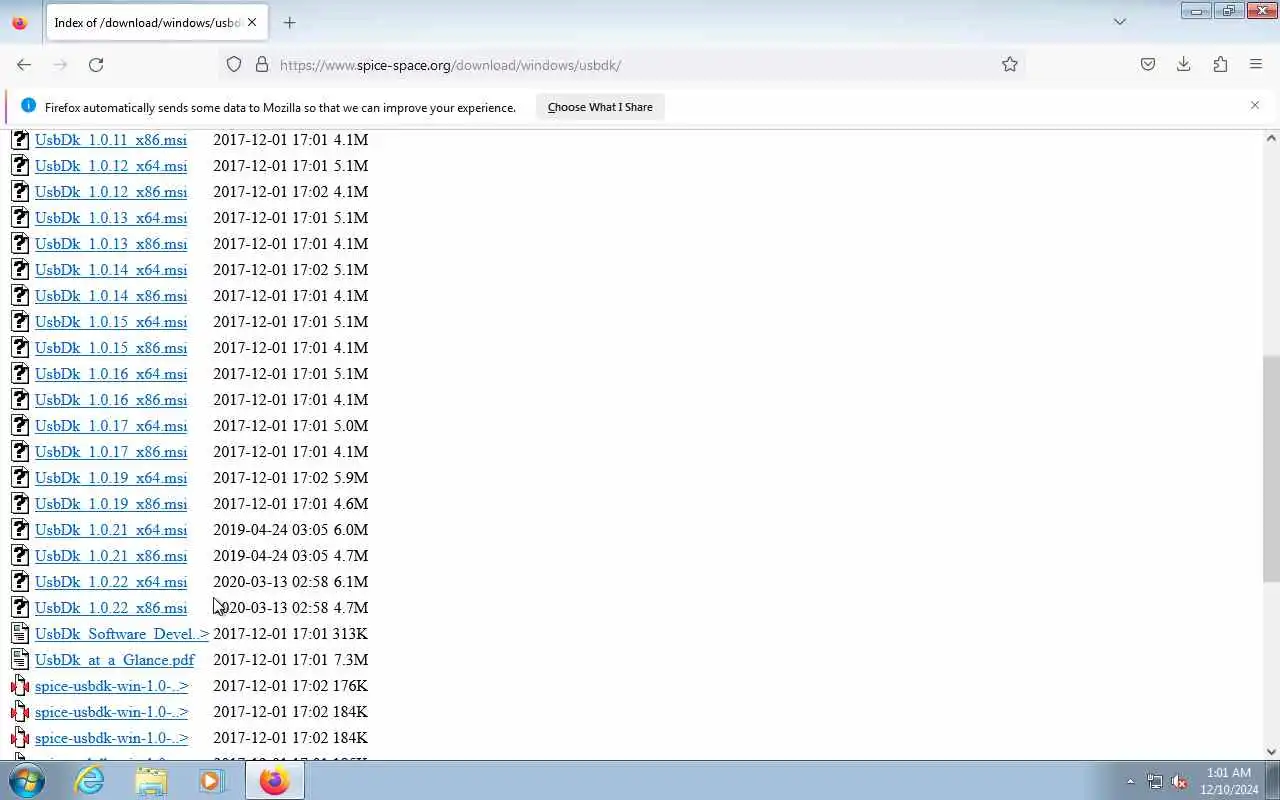Download UsbDk_1.0.12_x64.msi
The height and width of the screenshot is (800, 1280).
click(111, 166)
